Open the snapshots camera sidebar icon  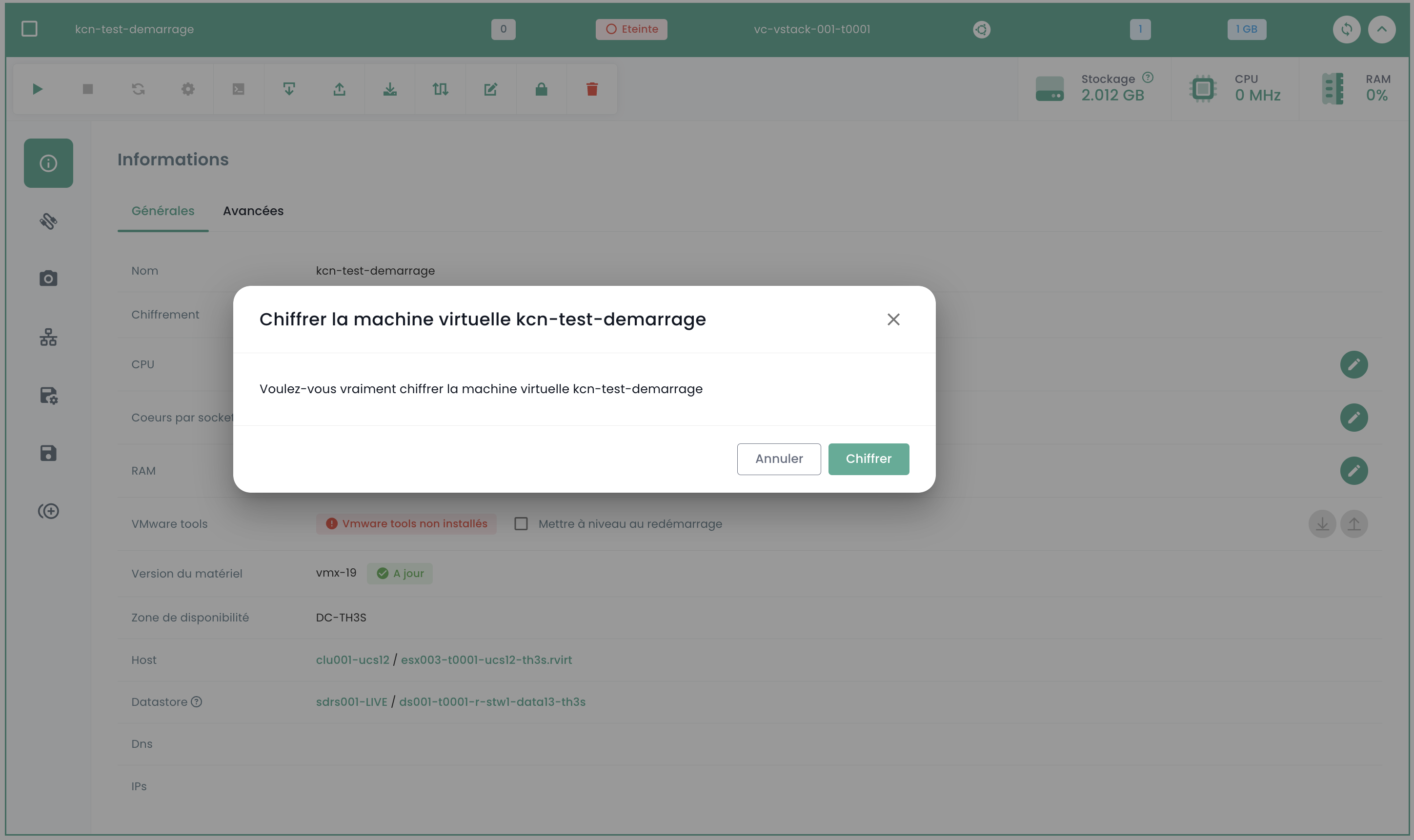tap(48, 279)
